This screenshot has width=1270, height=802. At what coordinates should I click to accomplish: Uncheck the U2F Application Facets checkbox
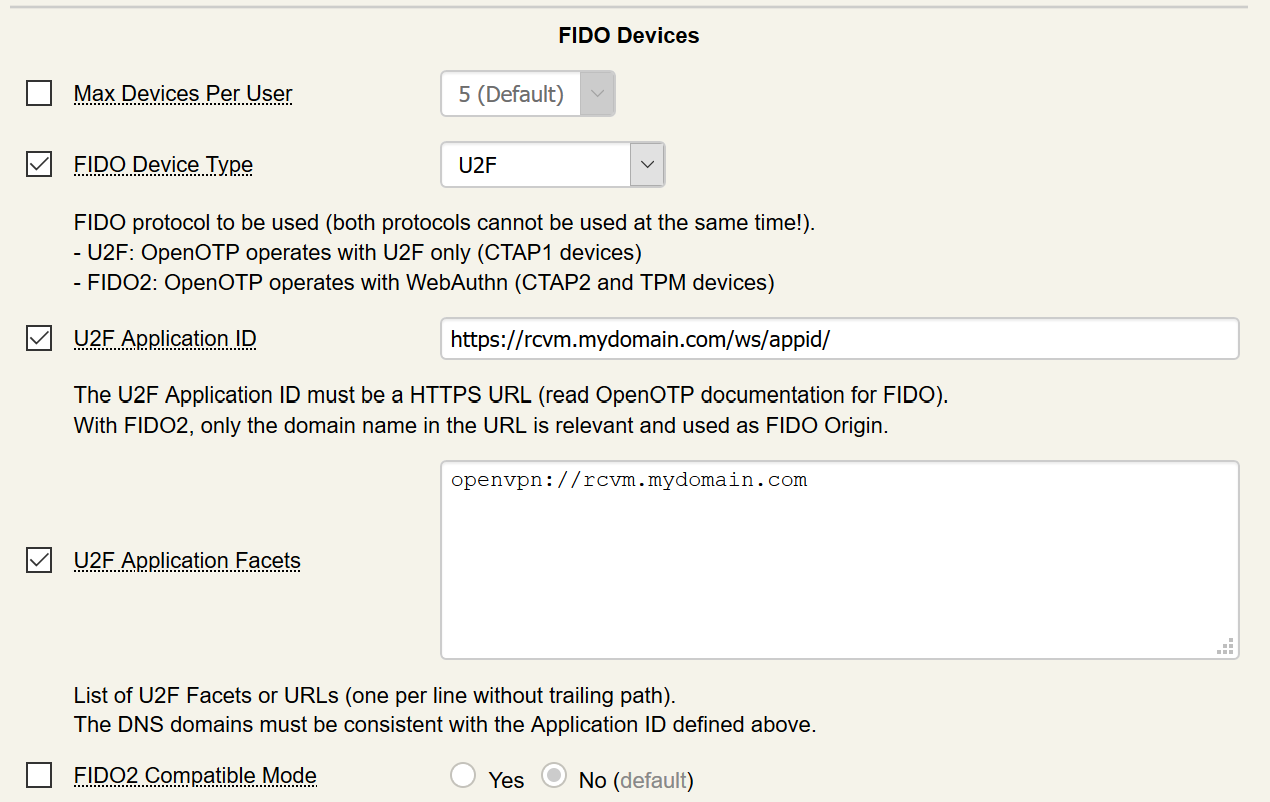(39, 561)
